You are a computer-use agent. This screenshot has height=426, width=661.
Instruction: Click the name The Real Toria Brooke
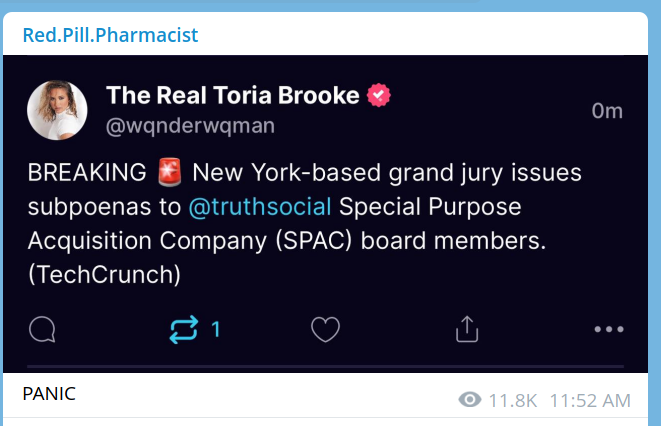(x=232, y=96)
